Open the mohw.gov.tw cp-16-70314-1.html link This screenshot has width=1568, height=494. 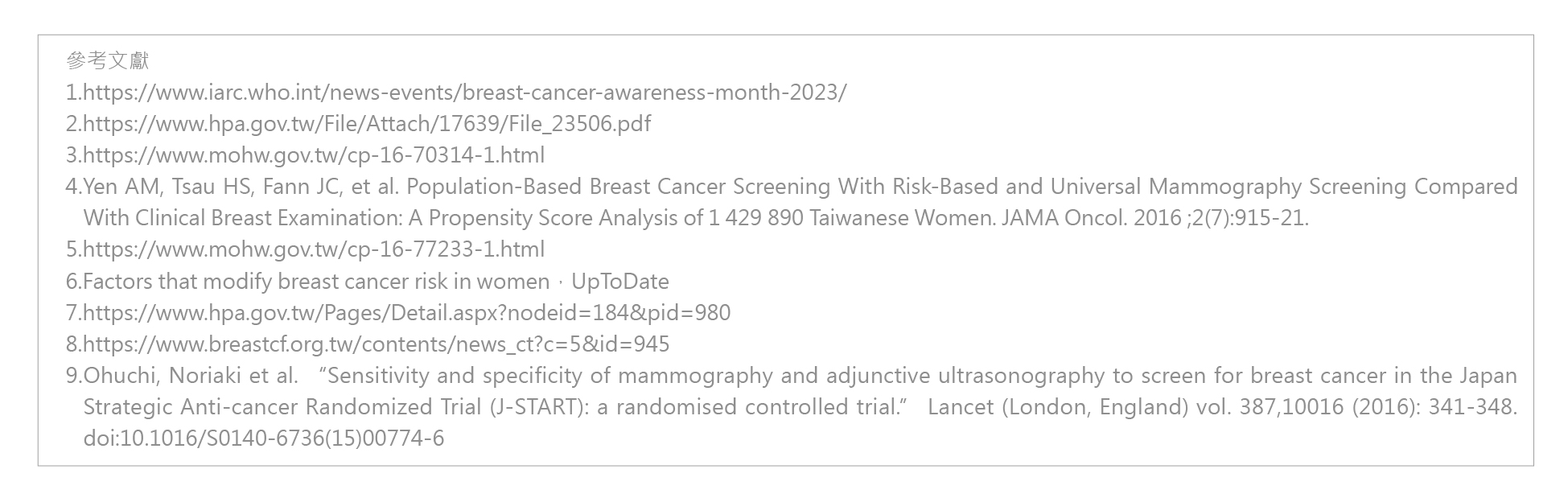coord(314,155)
